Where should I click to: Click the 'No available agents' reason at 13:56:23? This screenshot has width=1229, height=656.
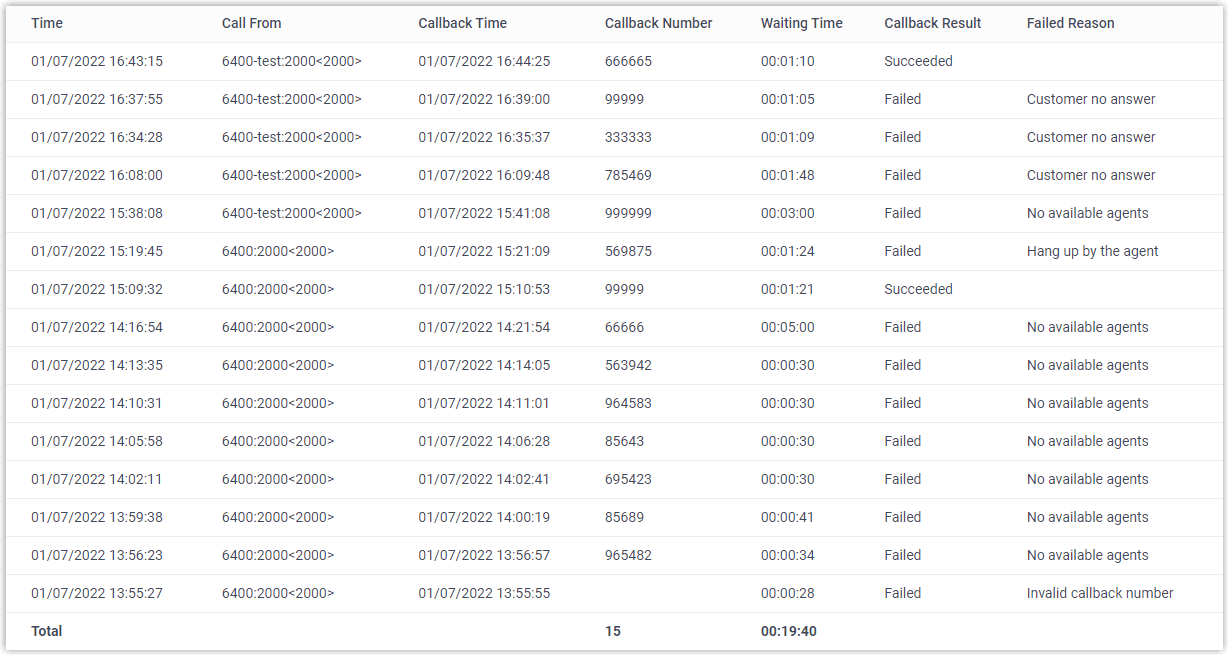coord(1086,555)
